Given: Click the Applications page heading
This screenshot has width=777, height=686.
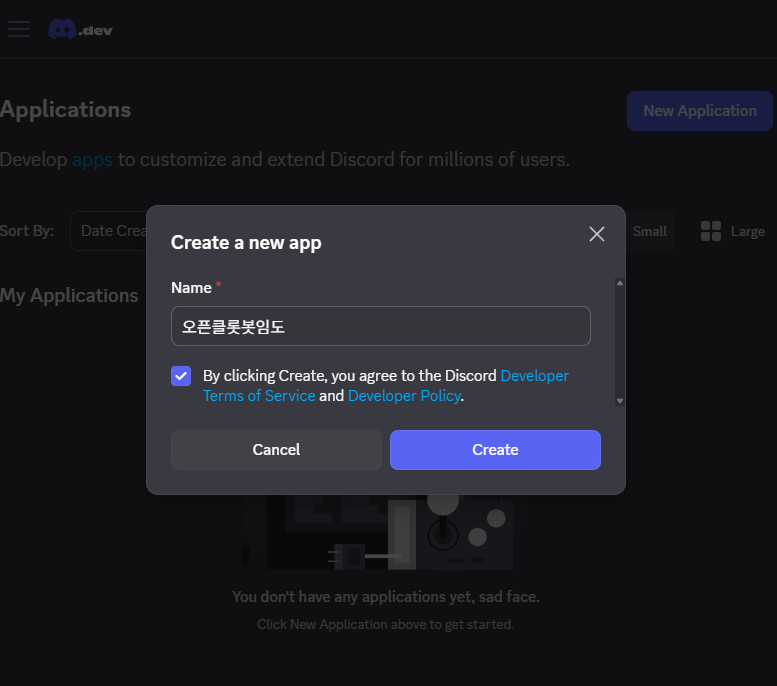Looking at the screenshot, I should (x=65, y=110).
